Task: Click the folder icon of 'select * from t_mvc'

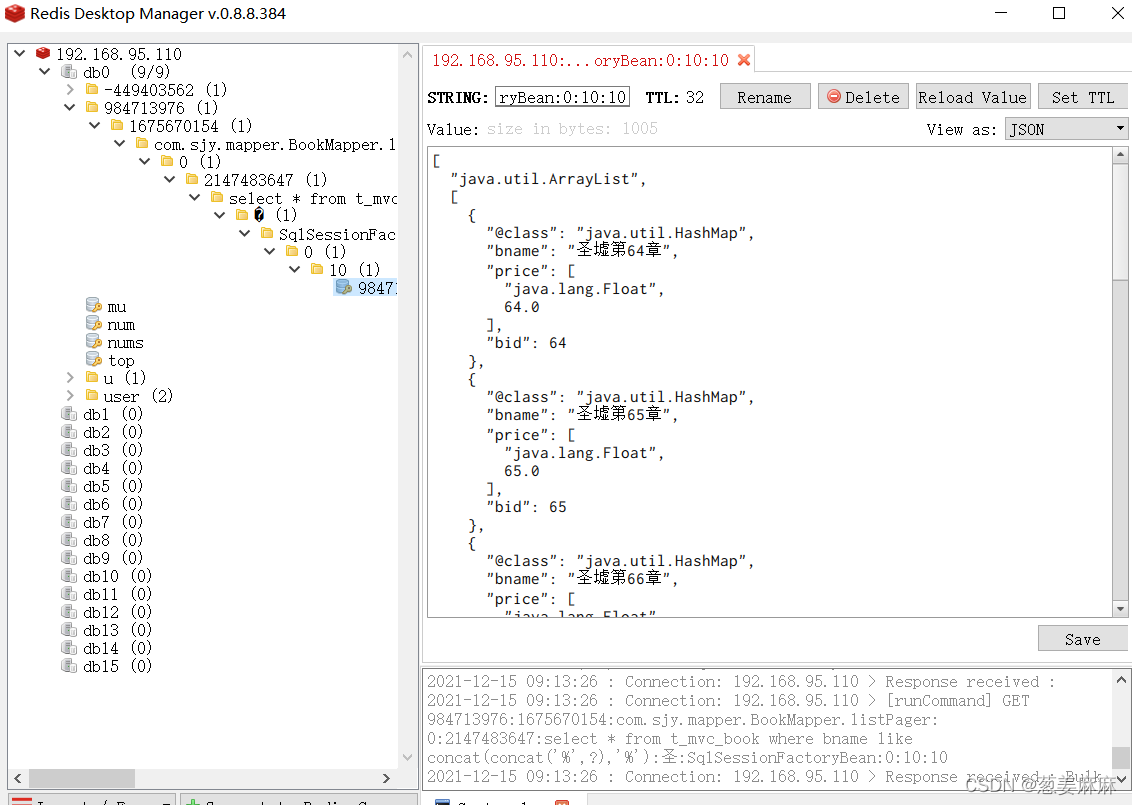Action: coord(217,197)
